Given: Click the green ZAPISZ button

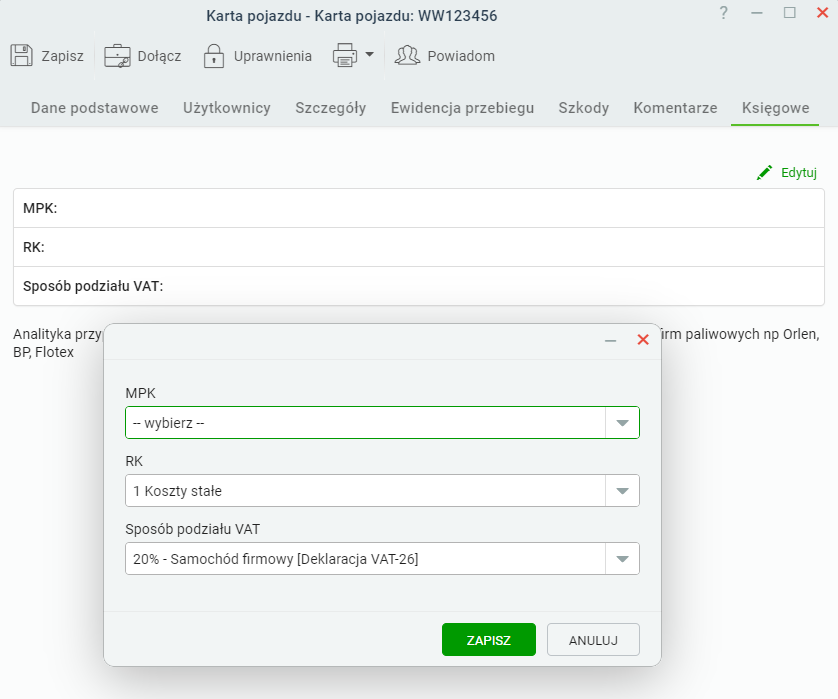Looking at the screenshot, I should (488, 640).
